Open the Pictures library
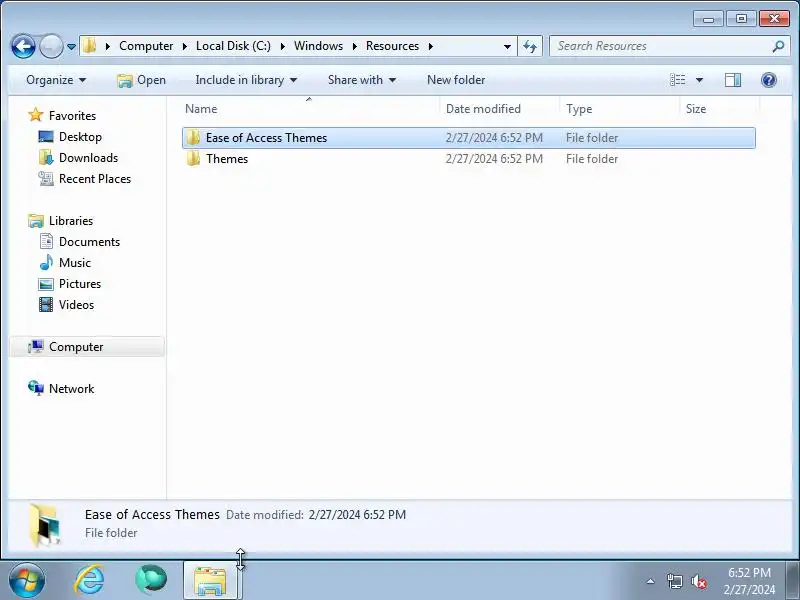The height and width of the screenshot is (600, 800). point(80,284)
